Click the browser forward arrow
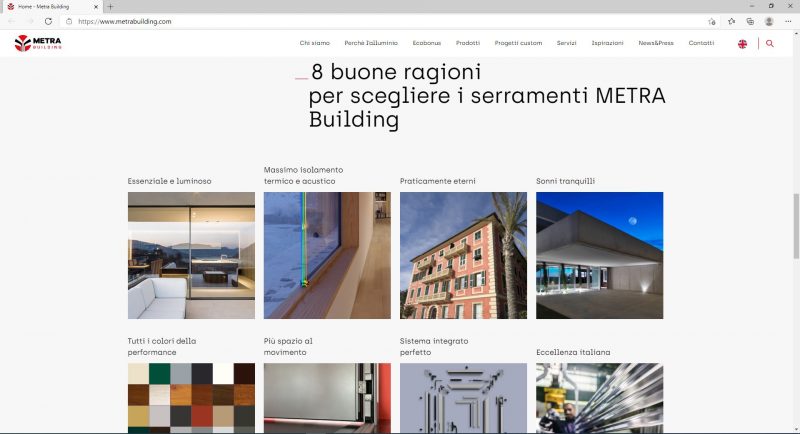The image size is (800, 434). [30, 21]
